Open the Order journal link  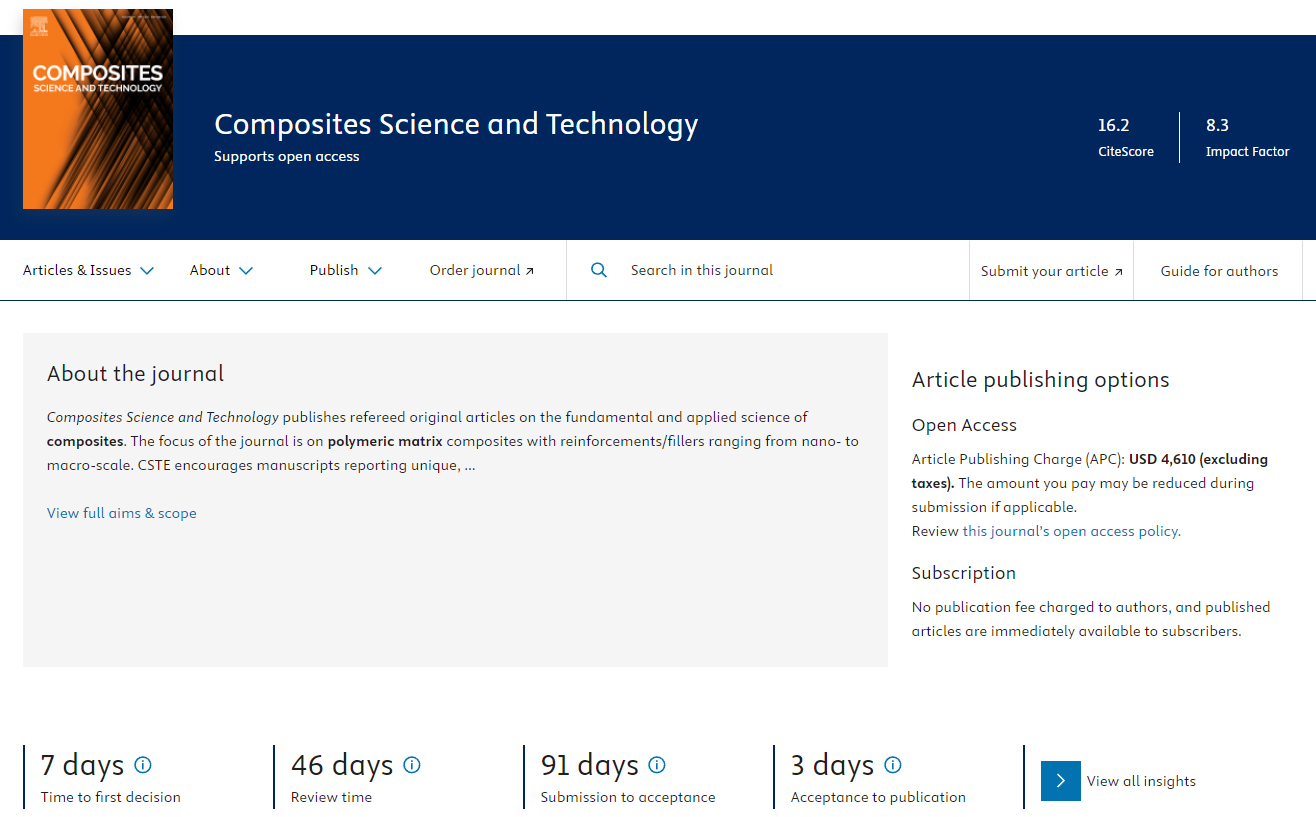482,270
